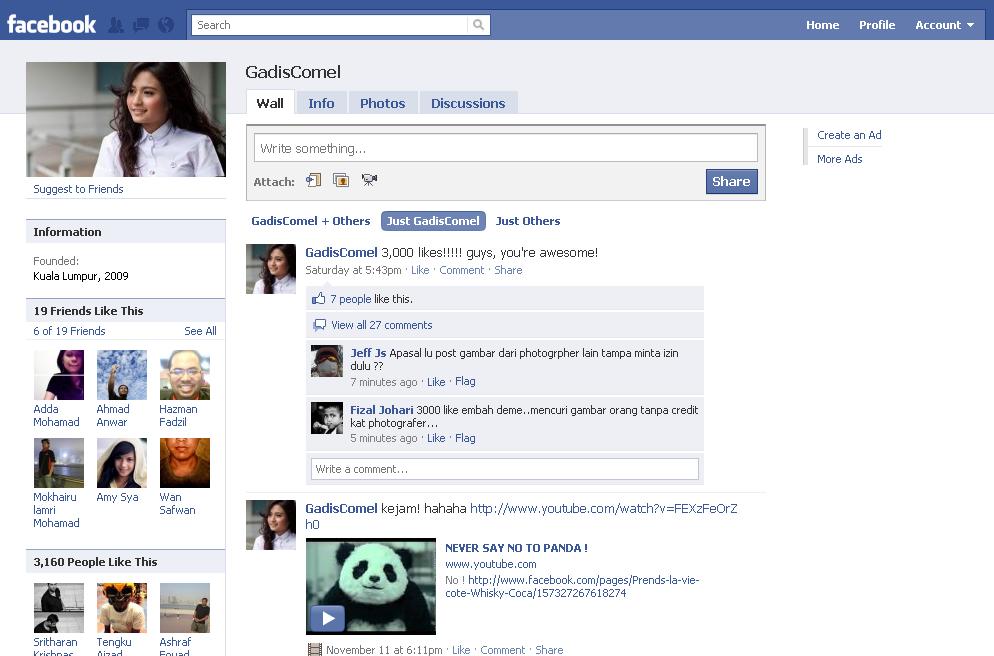Screen dimensions: 994x656
Task: Click Saturday at 5:43pm timestamp
Action: pyautogui.click(x=353, y=270)
